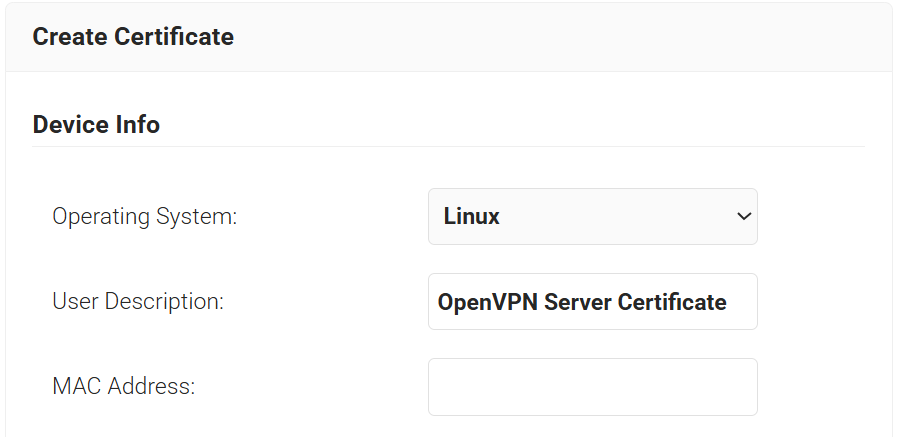Image resolution: width=897 pixels, height=437 pixels.
Task: Click the divider line under Device Info
Action: click(448, 147)
